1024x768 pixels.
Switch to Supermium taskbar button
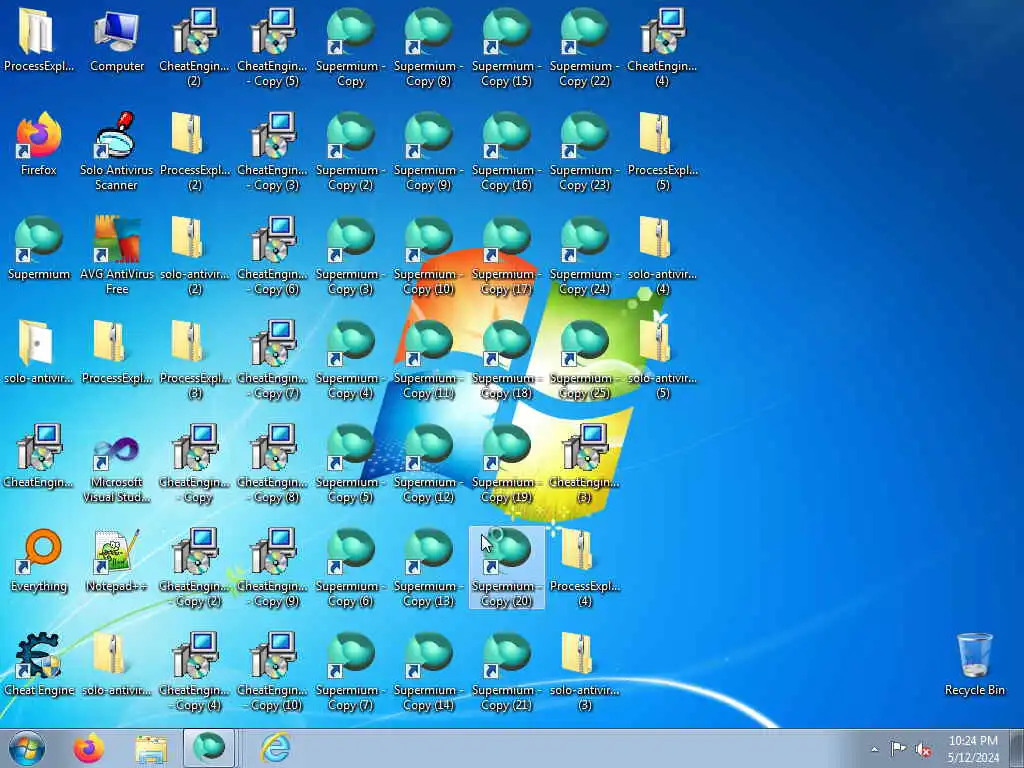click(209, 748)
